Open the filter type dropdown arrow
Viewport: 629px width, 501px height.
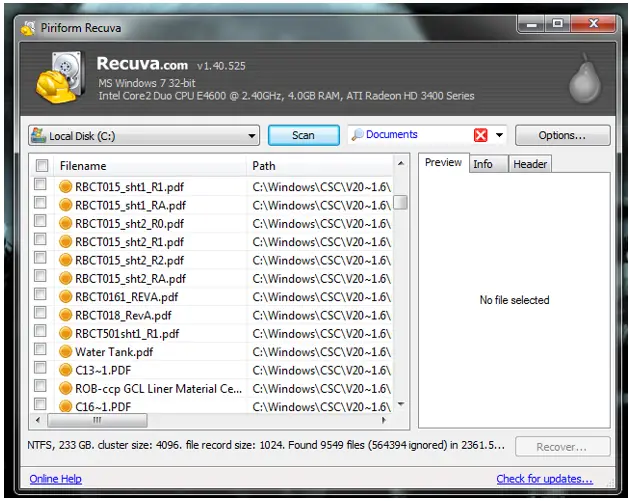[x=499, y=135]
